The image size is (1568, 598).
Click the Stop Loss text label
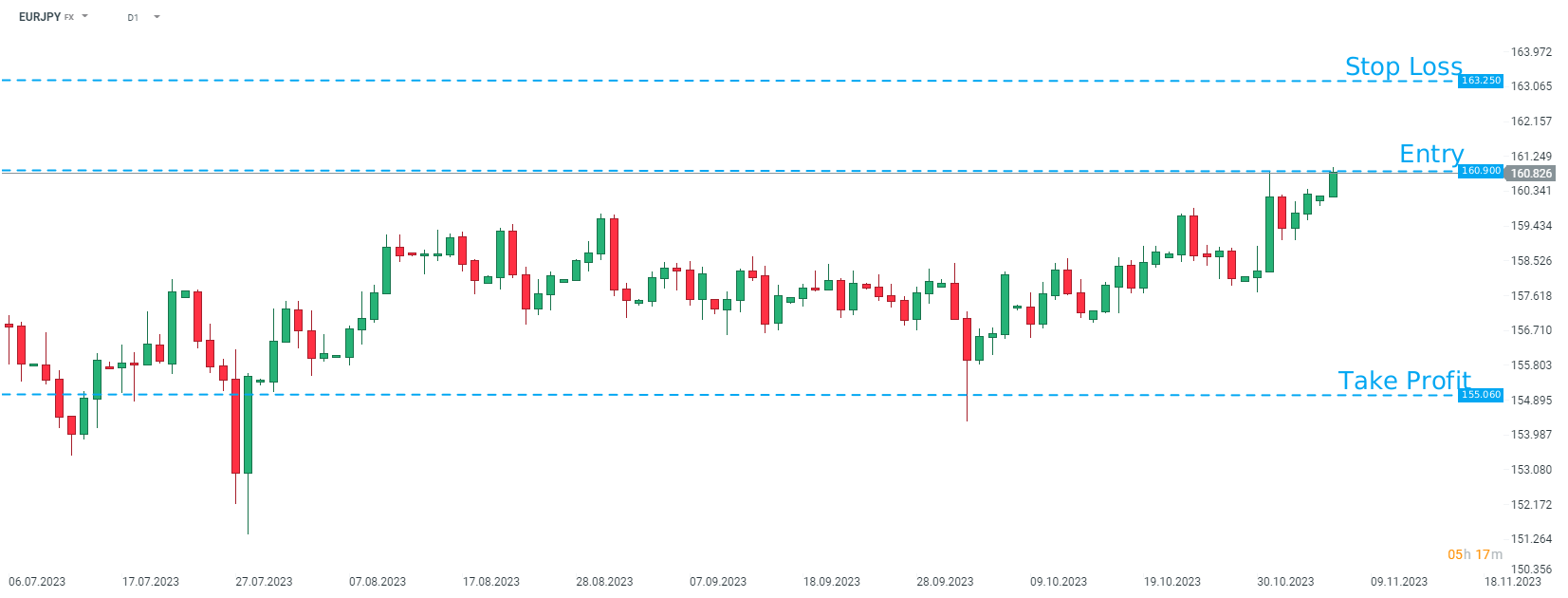click(x=1403, y=66)
